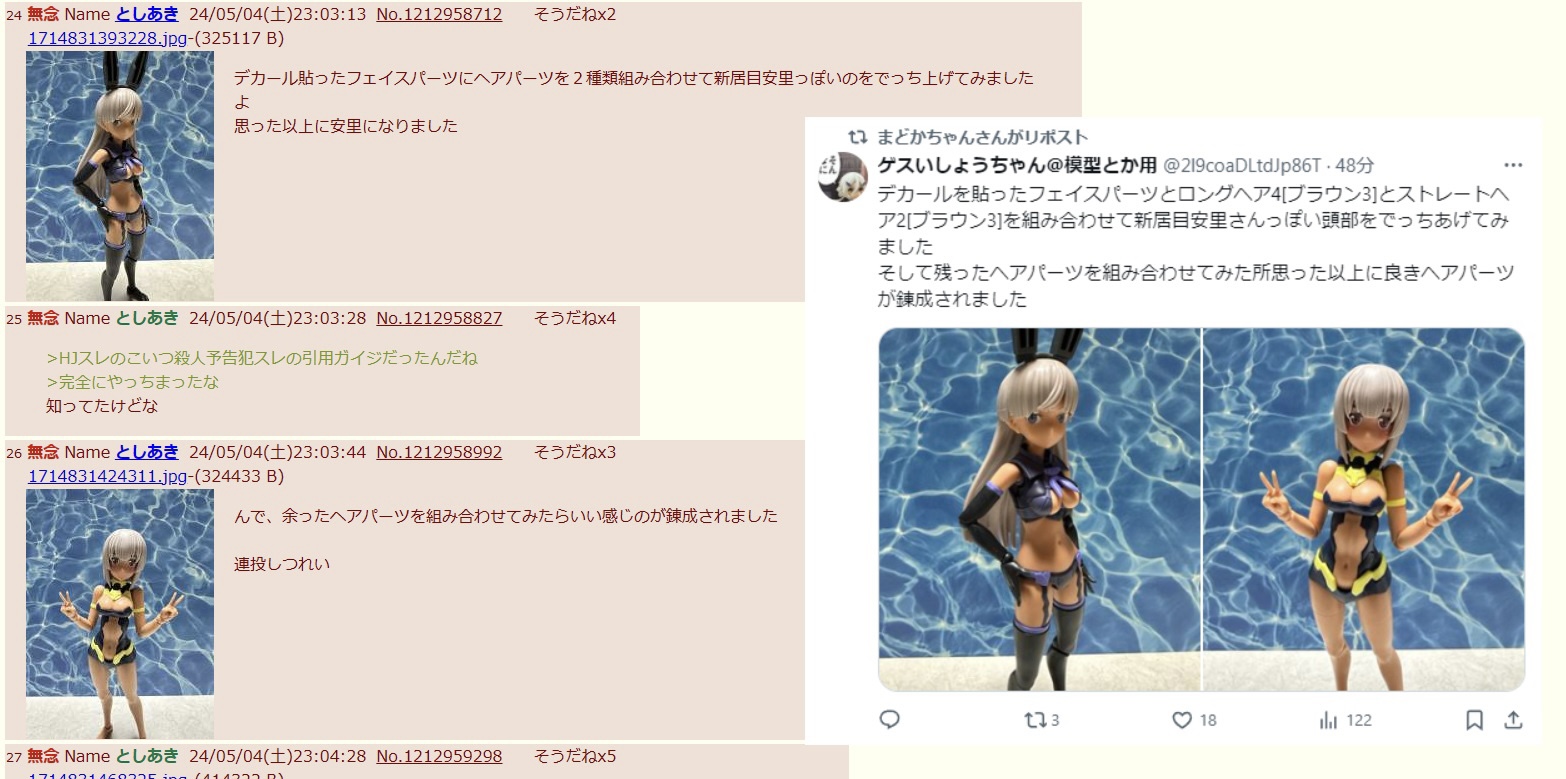Open file link 1714831393228.jpg
1566x779 pixels.
[107, 39]
